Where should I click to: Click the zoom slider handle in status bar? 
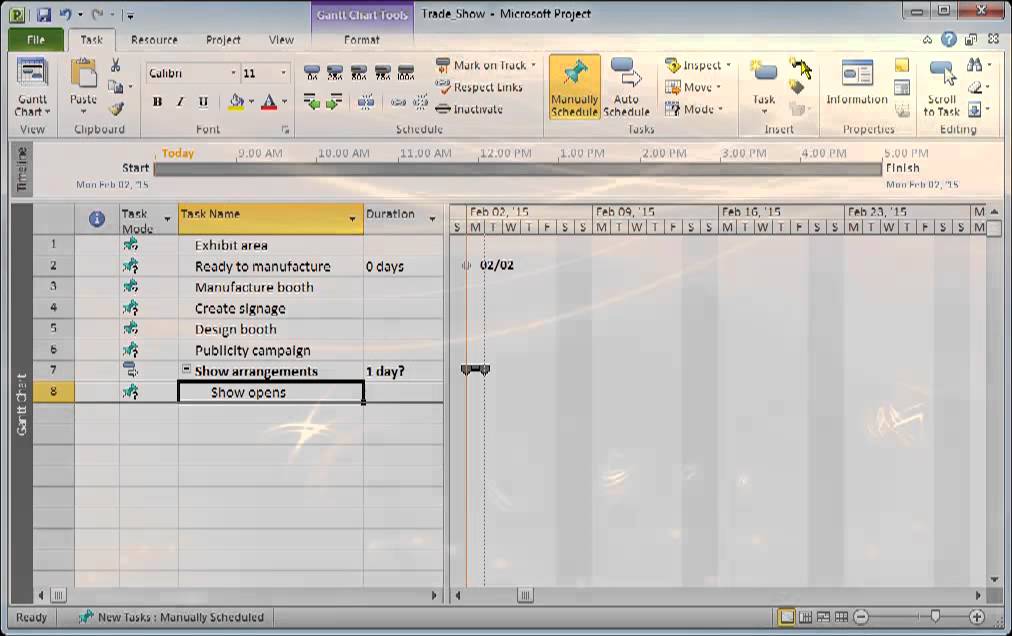coord(935,617)
